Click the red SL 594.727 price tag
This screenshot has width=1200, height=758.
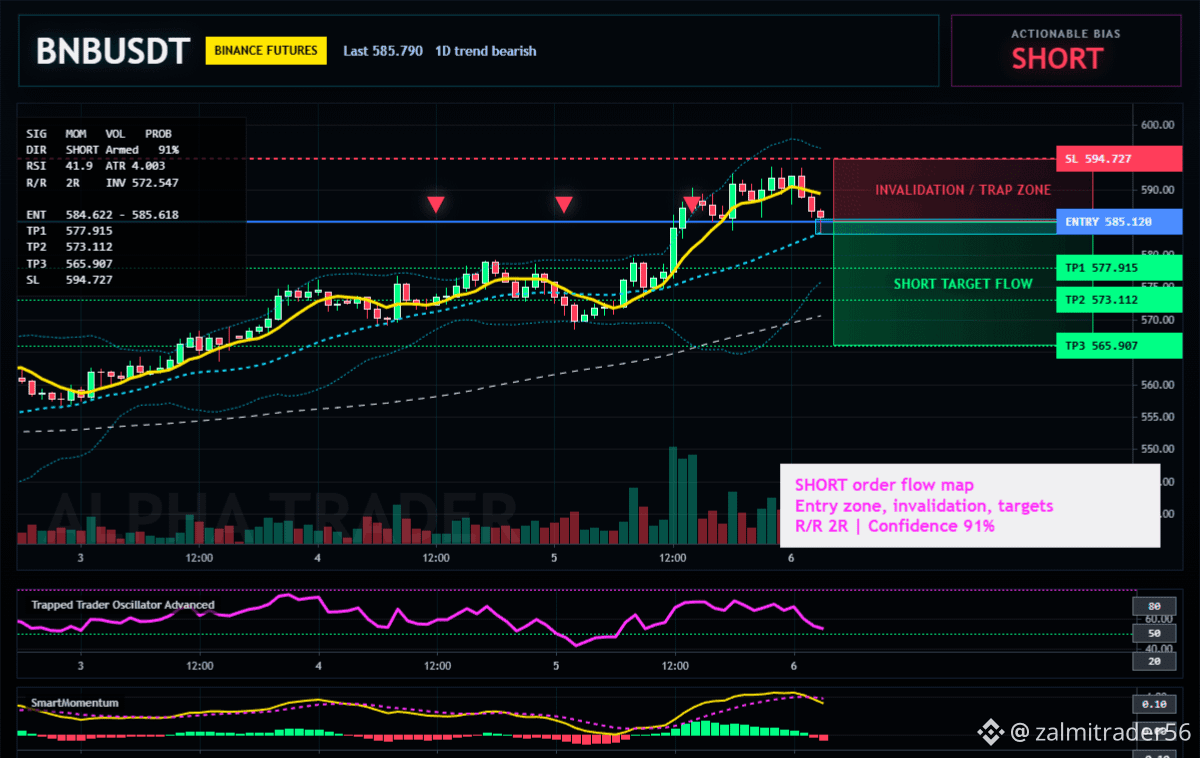pyautogui.click(x=1119, y=159)
